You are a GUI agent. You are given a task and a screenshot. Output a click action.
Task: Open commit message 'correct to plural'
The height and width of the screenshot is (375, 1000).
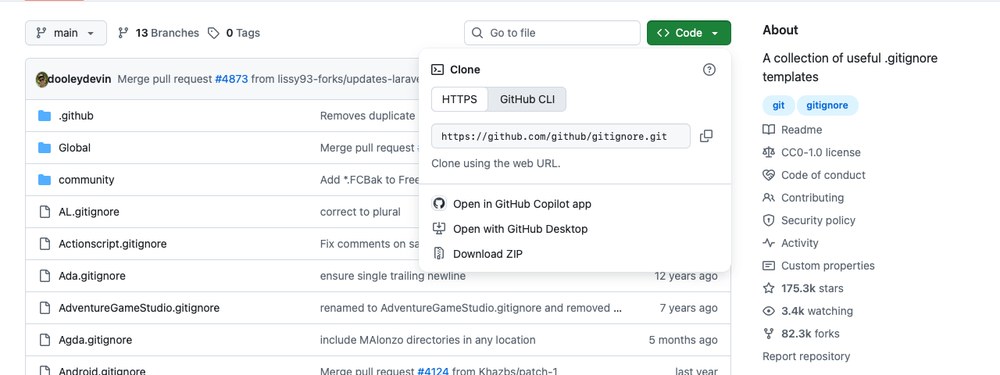point(360,212)
